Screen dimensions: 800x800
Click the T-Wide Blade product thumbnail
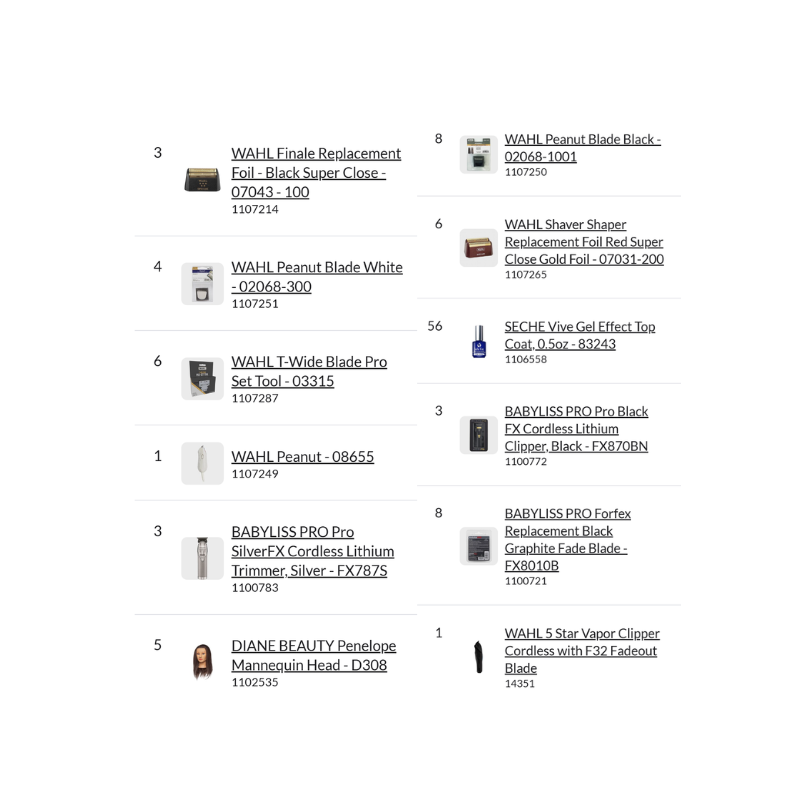tap(202, 379)
